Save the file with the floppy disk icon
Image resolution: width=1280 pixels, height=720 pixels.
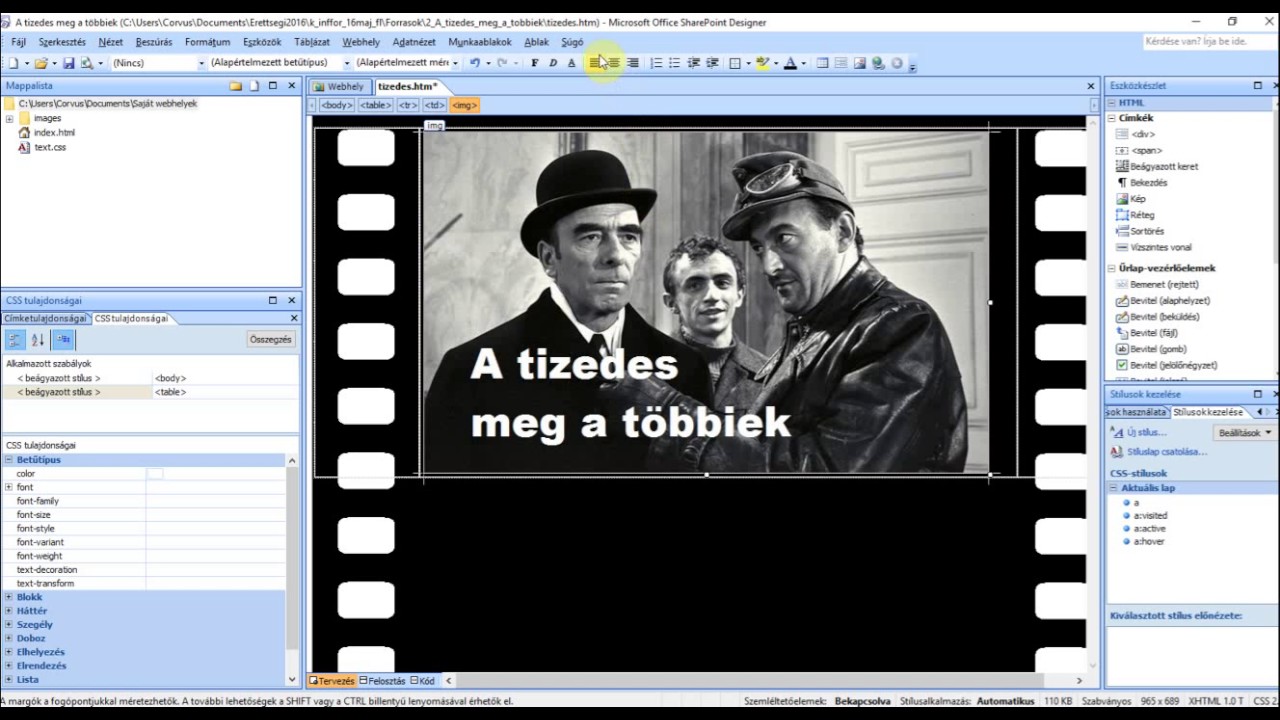click(69, 63)
